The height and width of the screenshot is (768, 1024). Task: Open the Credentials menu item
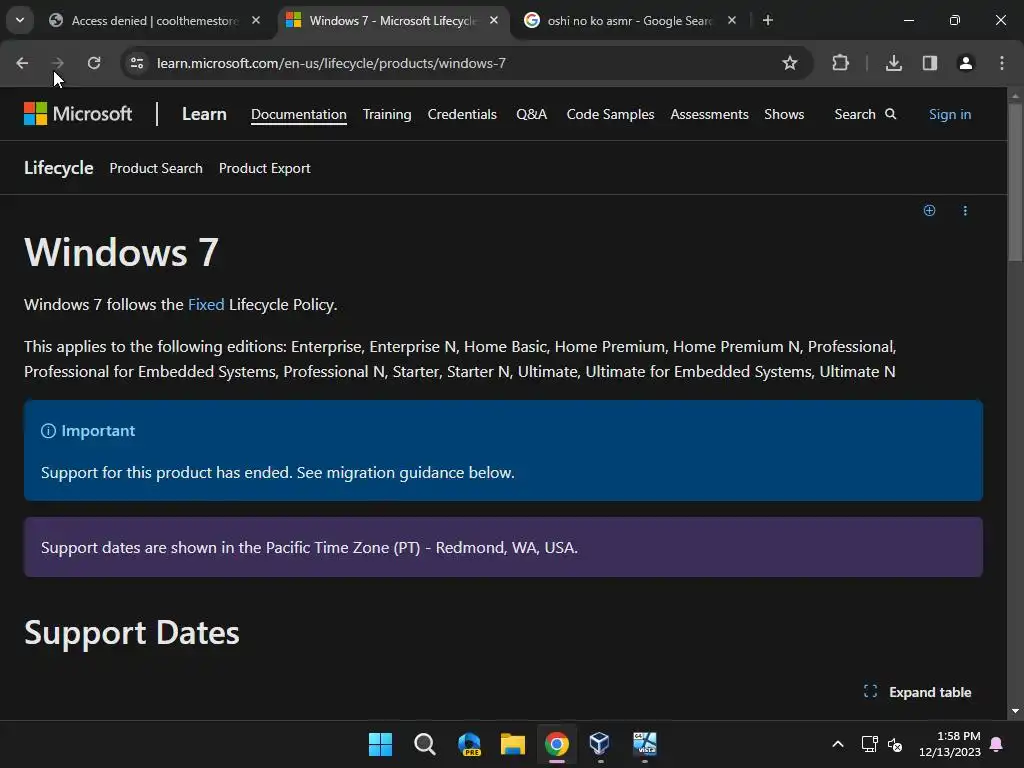(x=462, y=114)
